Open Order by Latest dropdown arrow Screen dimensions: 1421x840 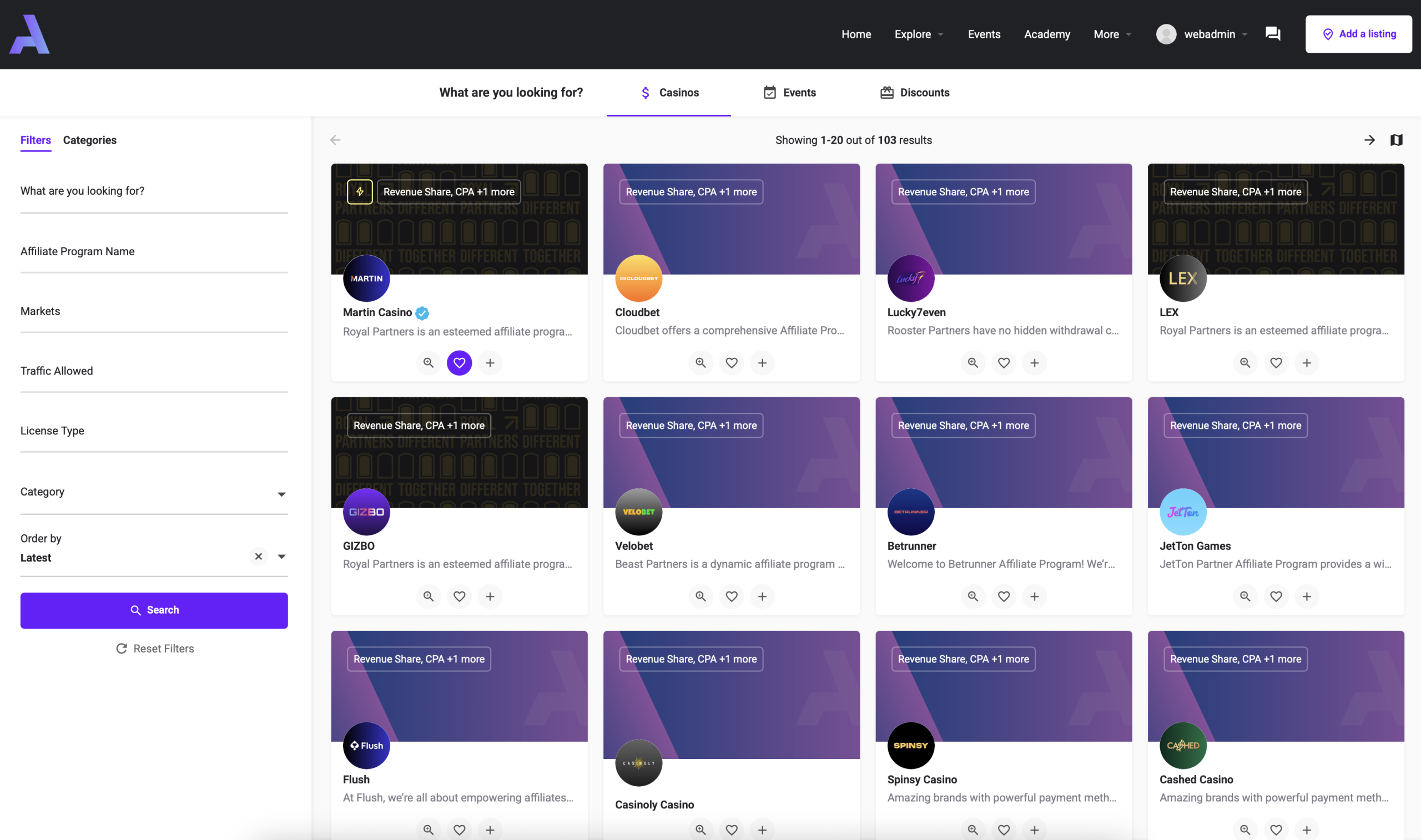[x=281, y=557]
